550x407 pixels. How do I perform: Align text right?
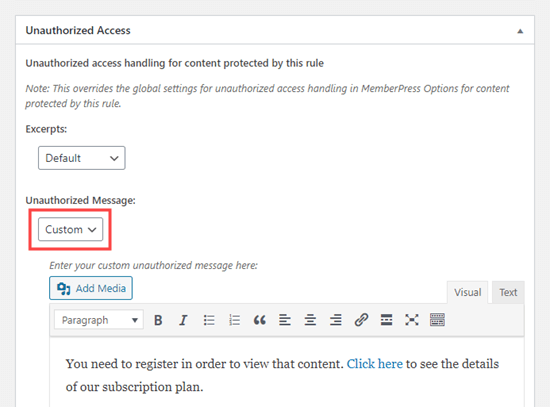(336, 320)
